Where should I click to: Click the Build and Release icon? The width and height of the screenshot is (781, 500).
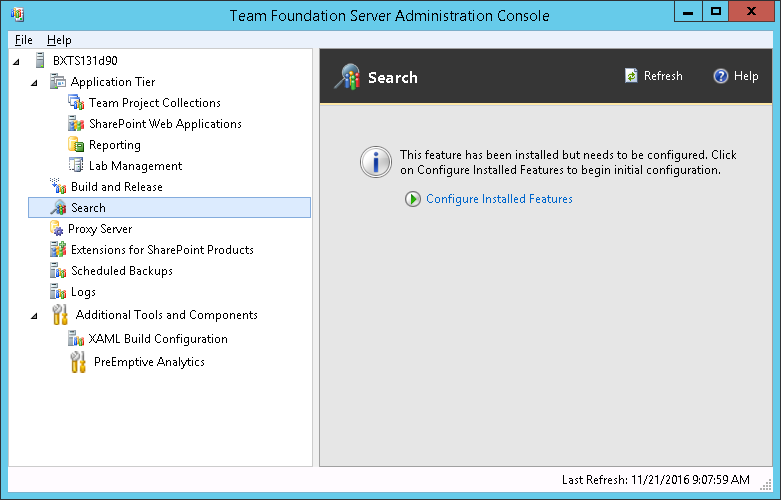pos(58,186)
